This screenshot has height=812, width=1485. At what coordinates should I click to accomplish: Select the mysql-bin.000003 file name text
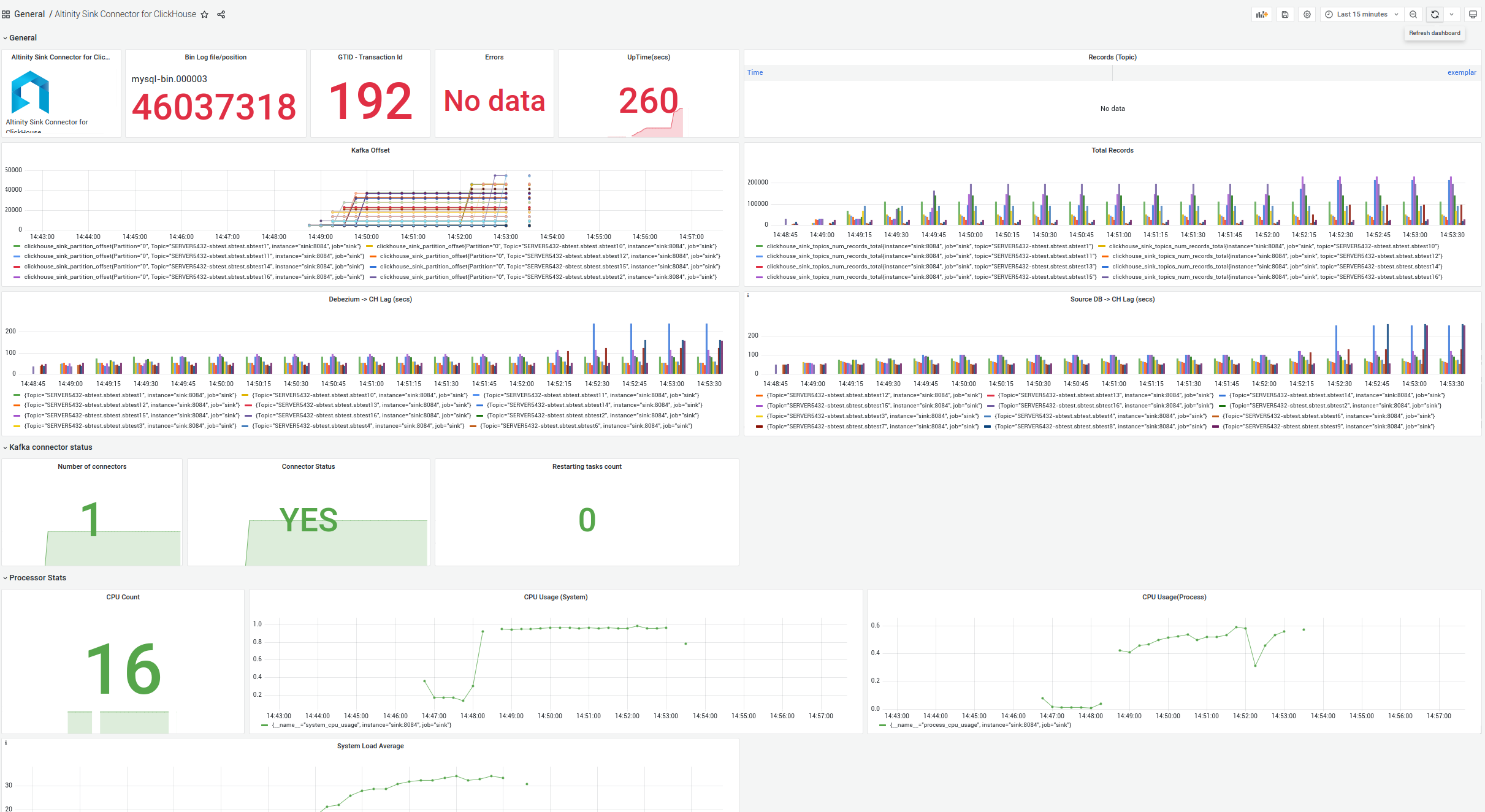click(x=169, y=79)
